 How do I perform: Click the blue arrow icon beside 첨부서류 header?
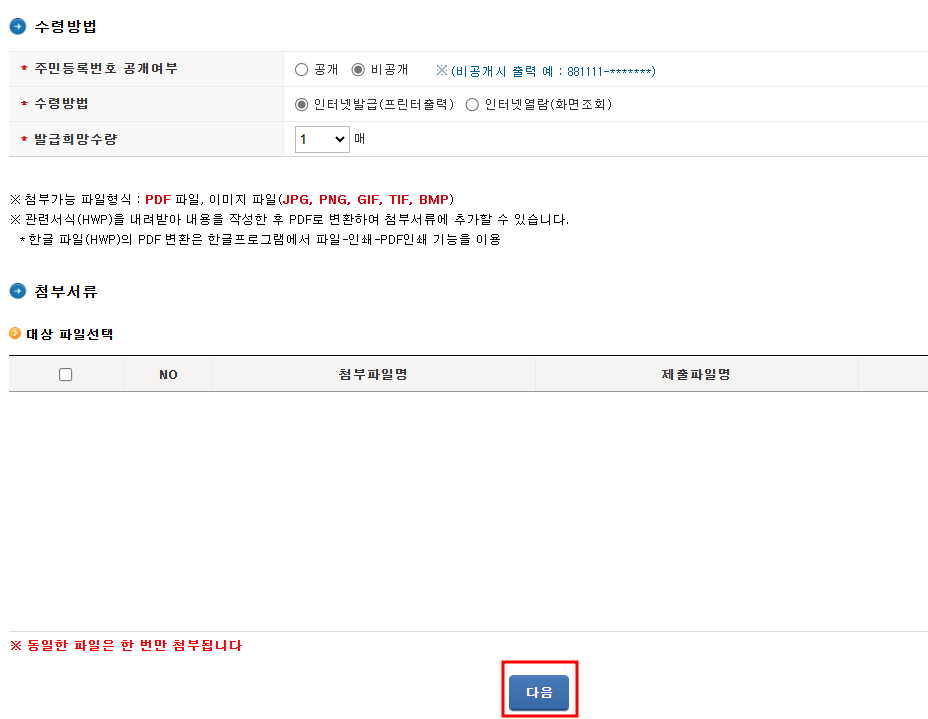point(18,291)
